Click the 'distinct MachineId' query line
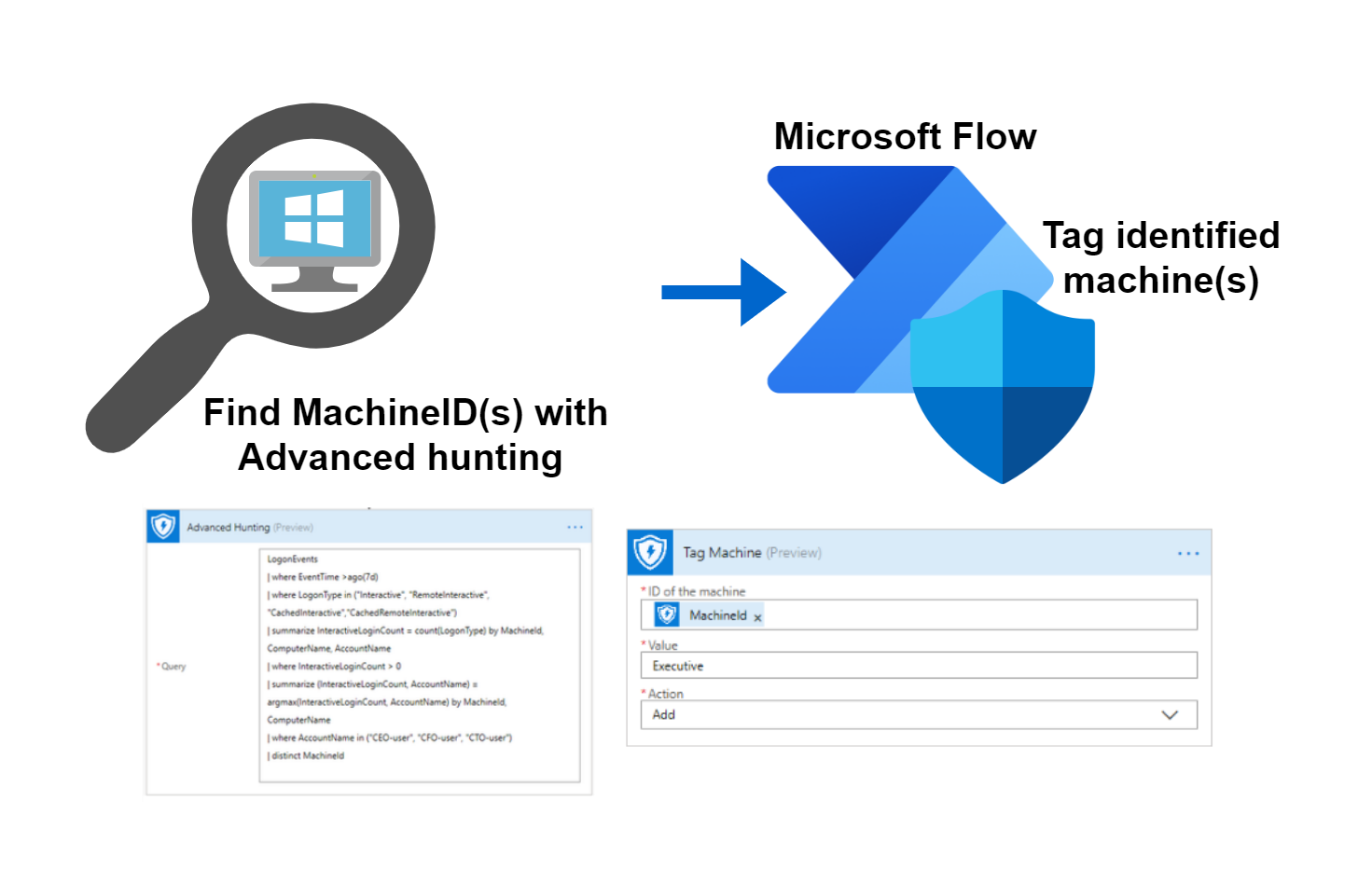Image resolution: width=1372 pixels, height=869 pixels. point(306,756)
